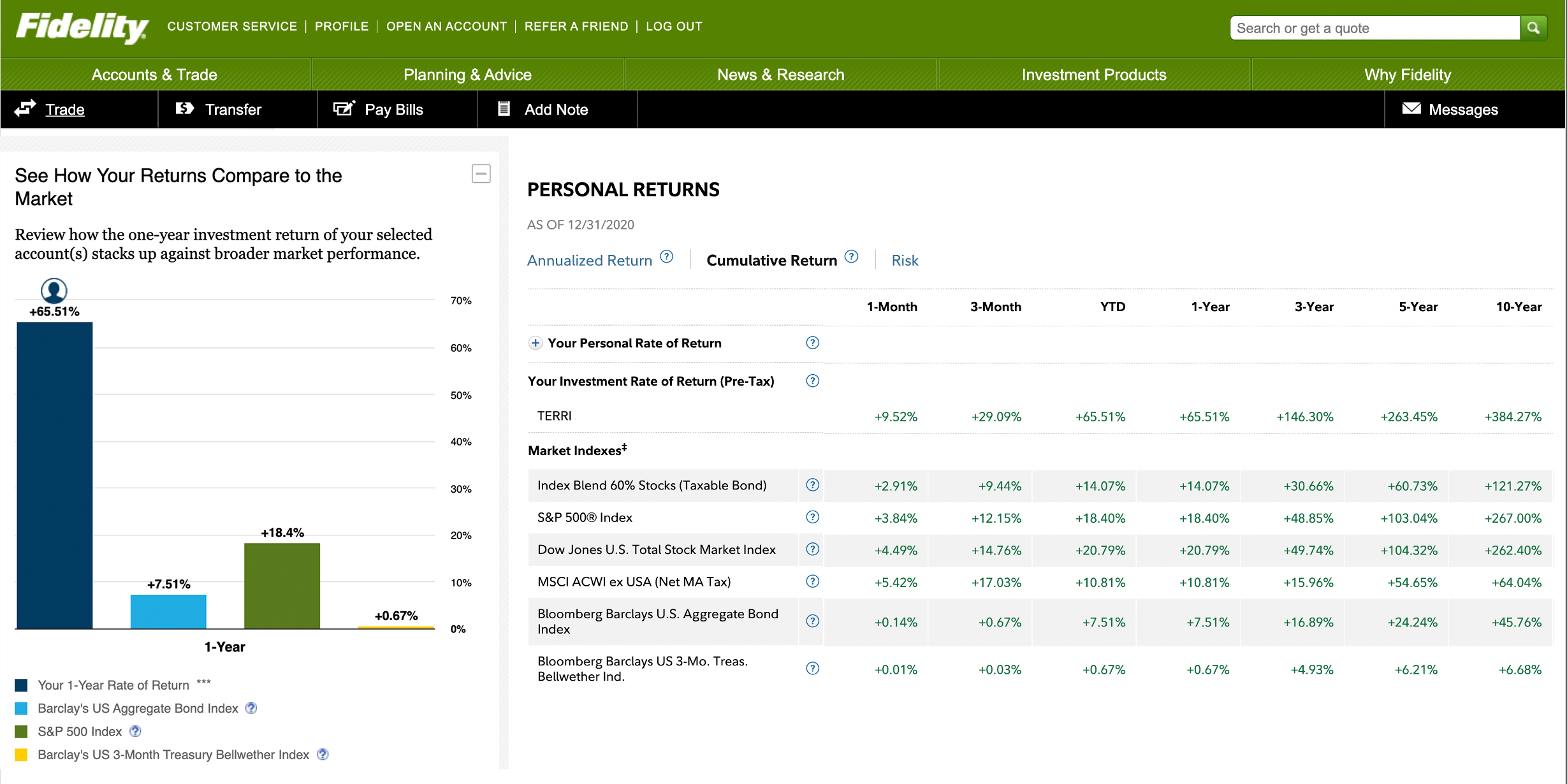The height and width of the screenshot is (784, 1567).
Task: Switch to the Annualized Return tab
Action: coord(590,260)
